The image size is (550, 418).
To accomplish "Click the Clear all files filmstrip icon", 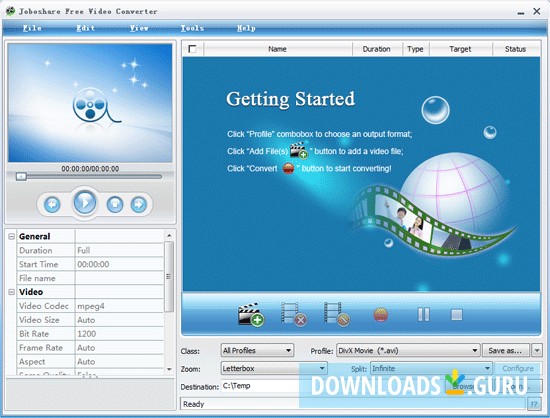I will (x=337, y=314).
